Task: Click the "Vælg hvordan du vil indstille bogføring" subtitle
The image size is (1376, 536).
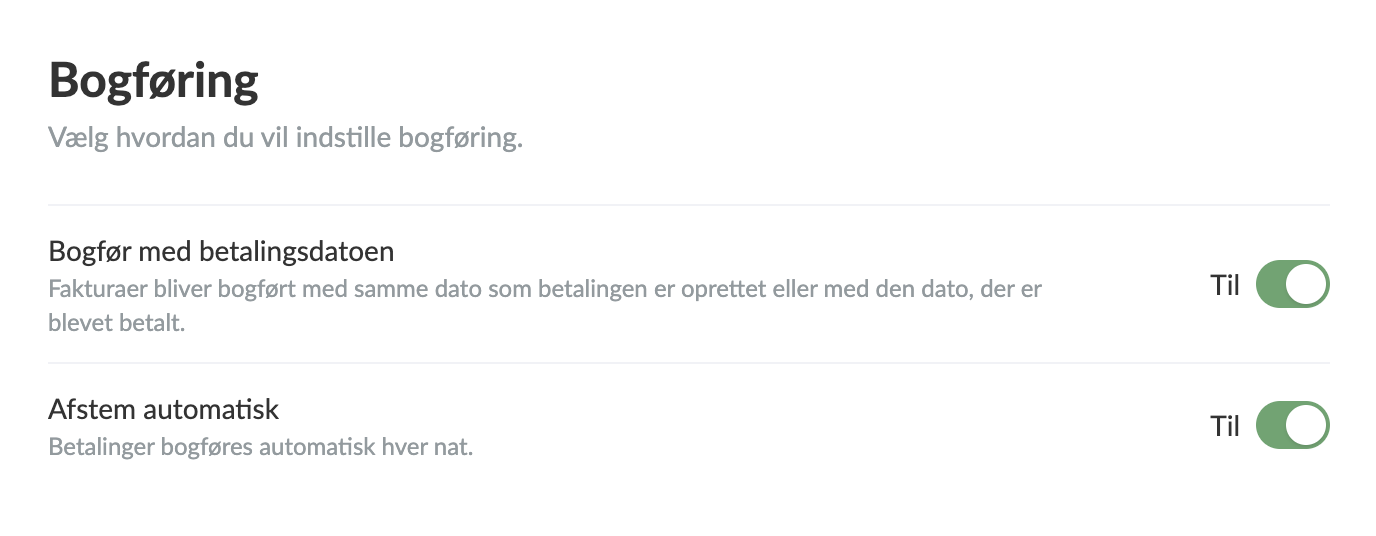Action: (x=286, y=138)
